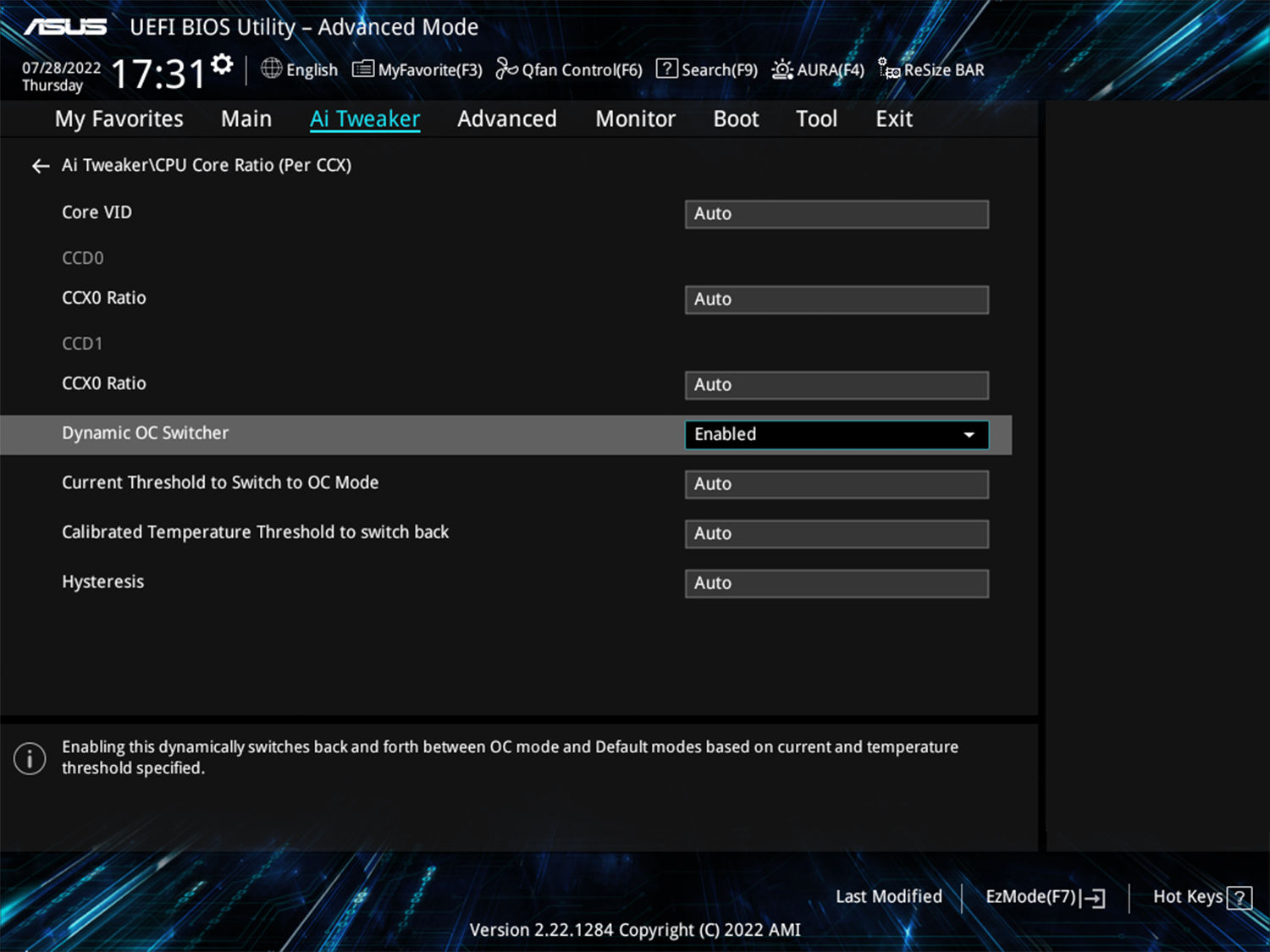Switch to the Monitor tab
Screen dimensions: 1270x952
point(635,119)
